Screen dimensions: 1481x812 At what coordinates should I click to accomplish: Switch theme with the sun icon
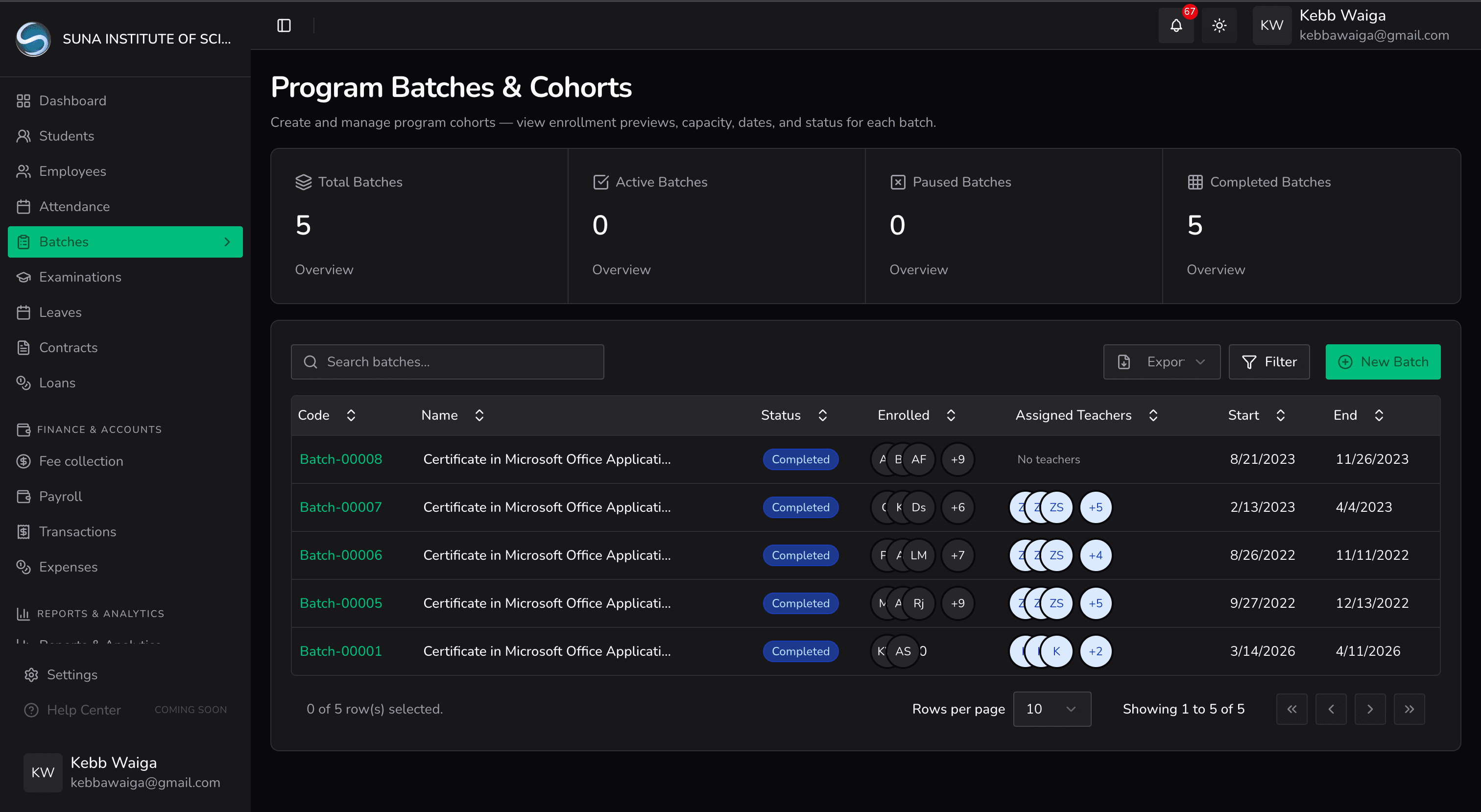tap(1219, 25)
